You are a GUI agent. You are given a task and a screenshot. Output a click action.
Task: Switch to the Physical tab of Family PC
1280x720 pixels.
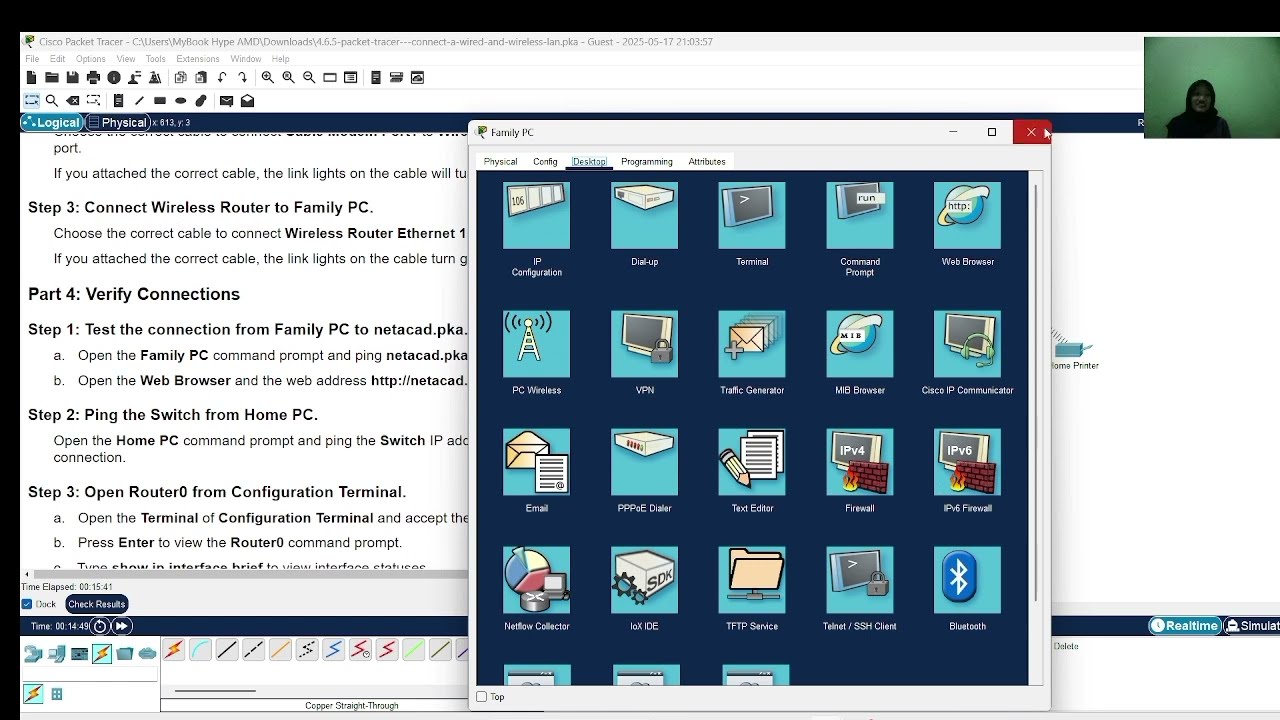[x=500, y=161]
